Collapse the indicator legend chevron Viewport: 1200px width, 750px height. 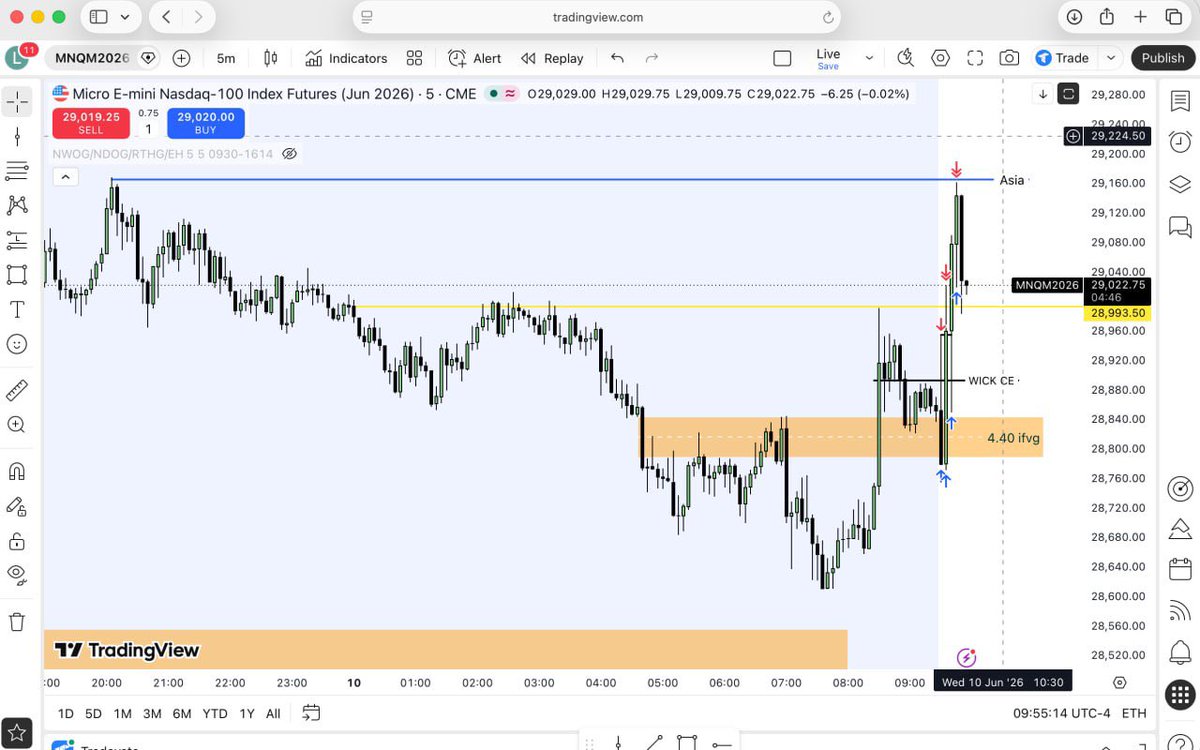click(65, 177)
